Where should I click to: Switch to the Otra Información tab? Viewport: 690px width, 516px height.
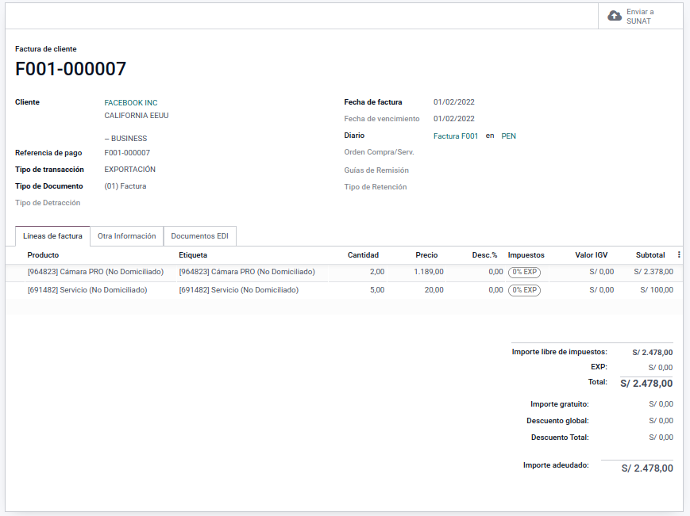coord(126,236)
